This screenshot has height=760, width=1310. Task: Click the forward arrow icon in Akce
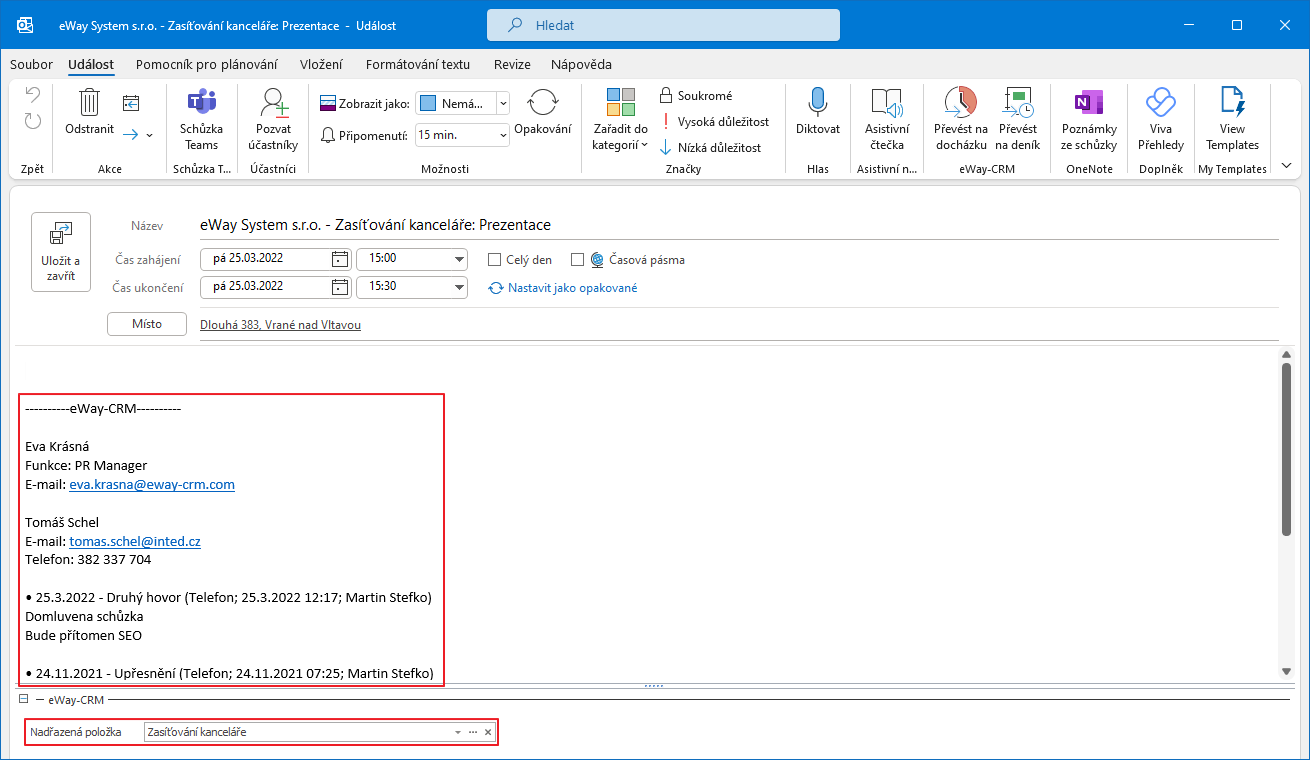(131, 133)
